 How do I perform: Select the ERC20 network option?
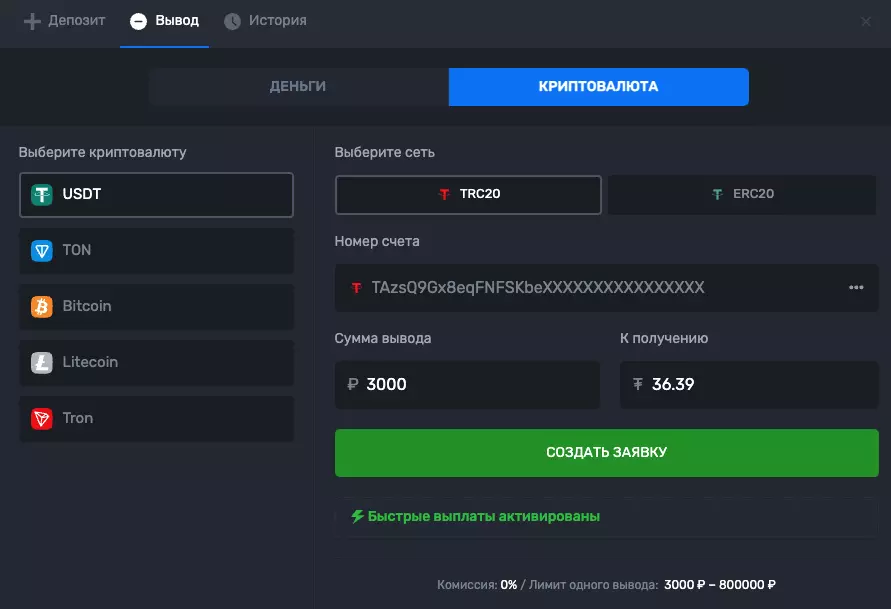point(742,194)
